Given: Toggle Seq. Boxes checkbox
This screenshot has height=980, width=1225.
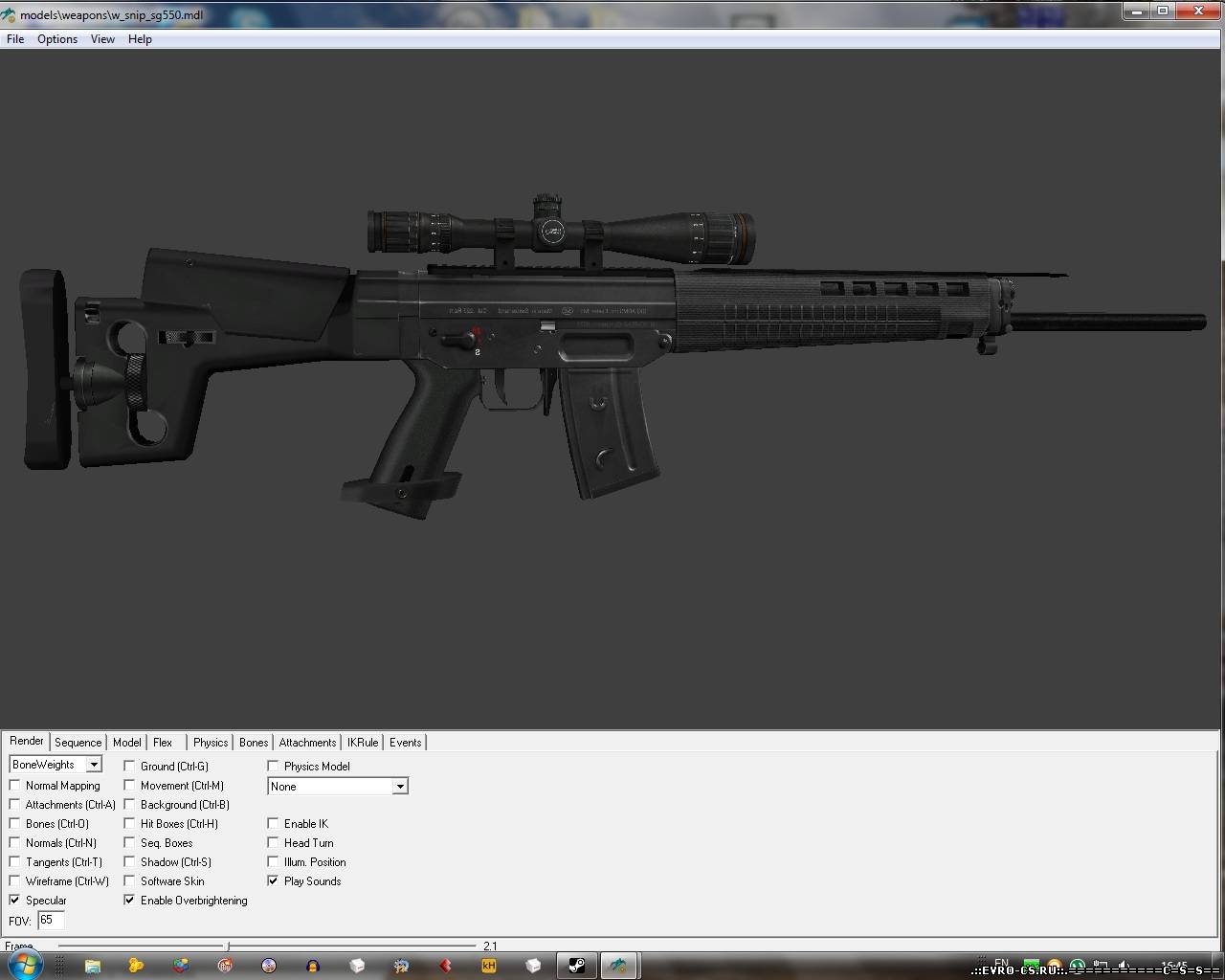Looking at the screenshot, I should coord(129,843).
